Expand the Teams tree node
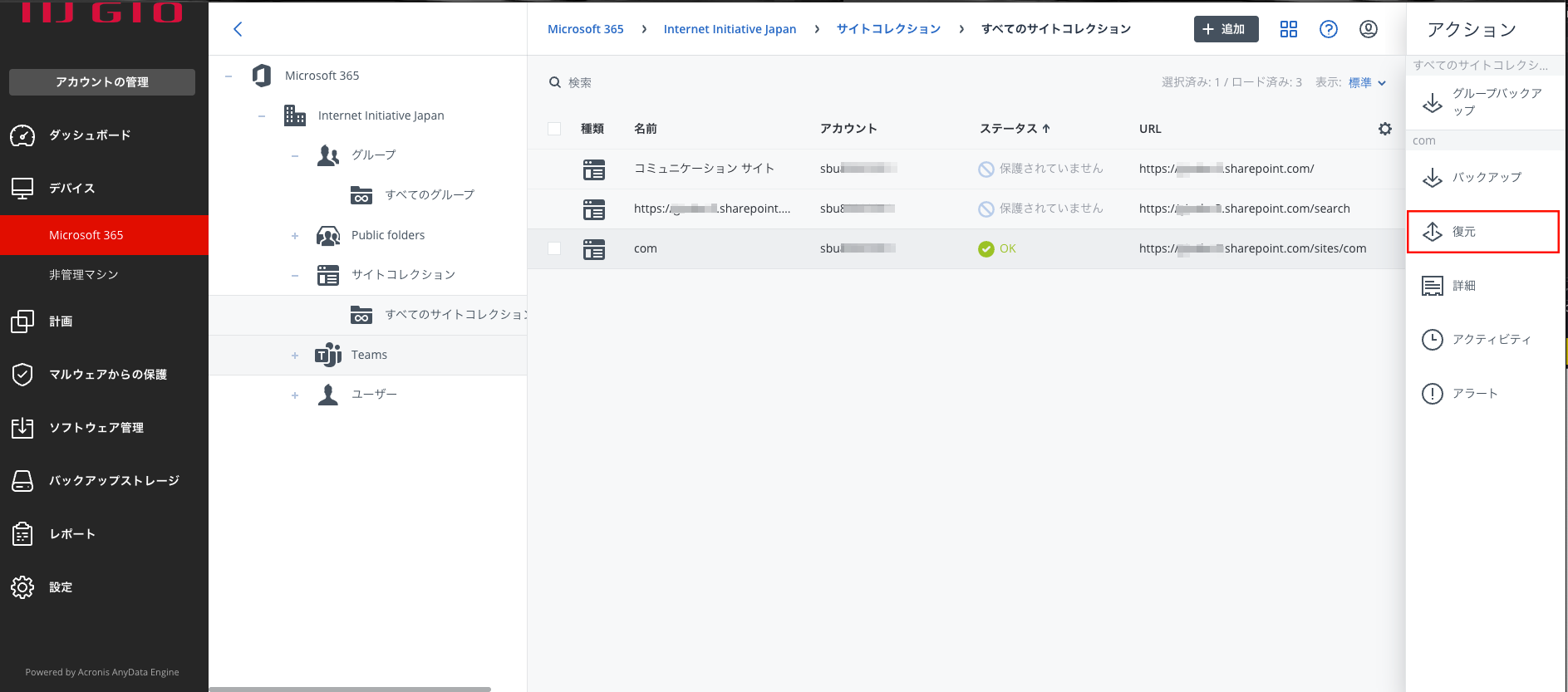This screenshot has height=692, width=1568. (295, 356)
